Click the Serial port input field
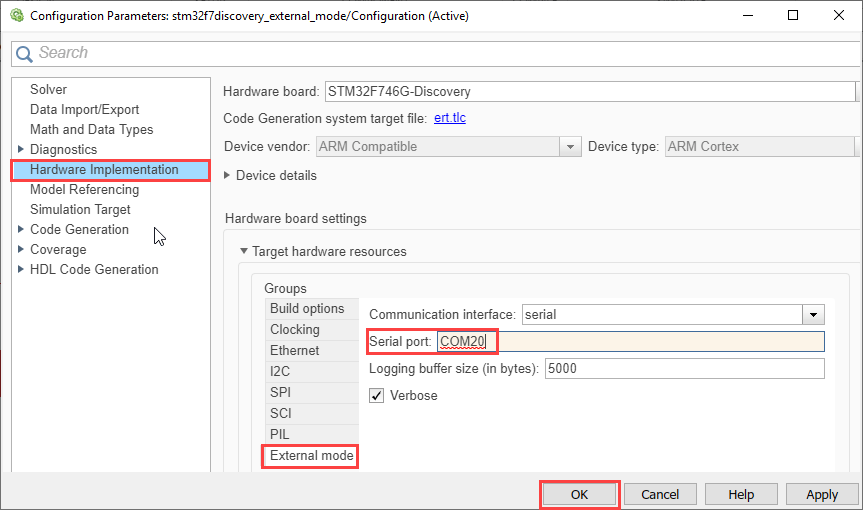863x510 pixels. (x=660, y=342)
